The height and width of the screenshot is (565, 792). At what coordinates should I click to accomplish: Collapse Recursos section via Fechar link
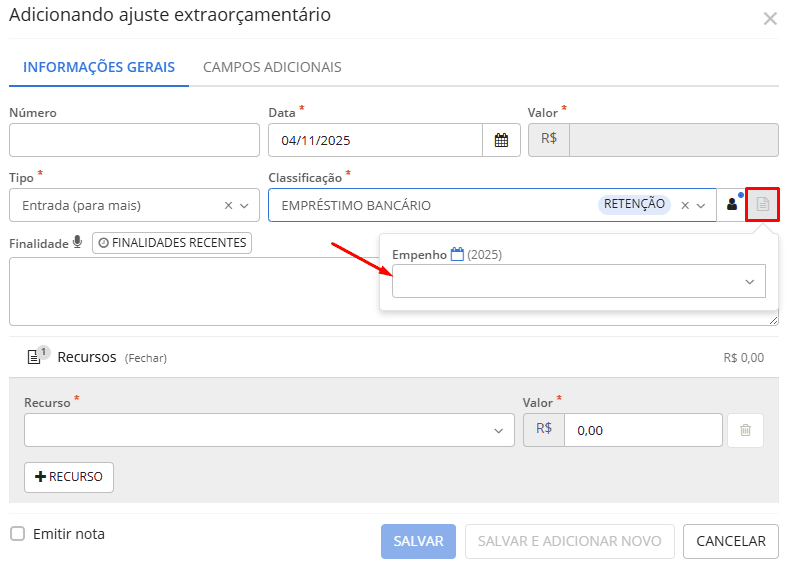(x=146, y=358)
